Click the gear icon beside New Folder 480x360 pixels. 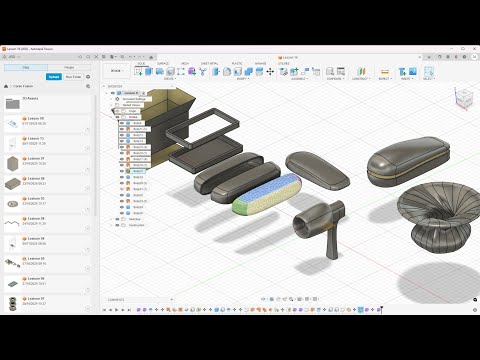[x=88, y=77]
